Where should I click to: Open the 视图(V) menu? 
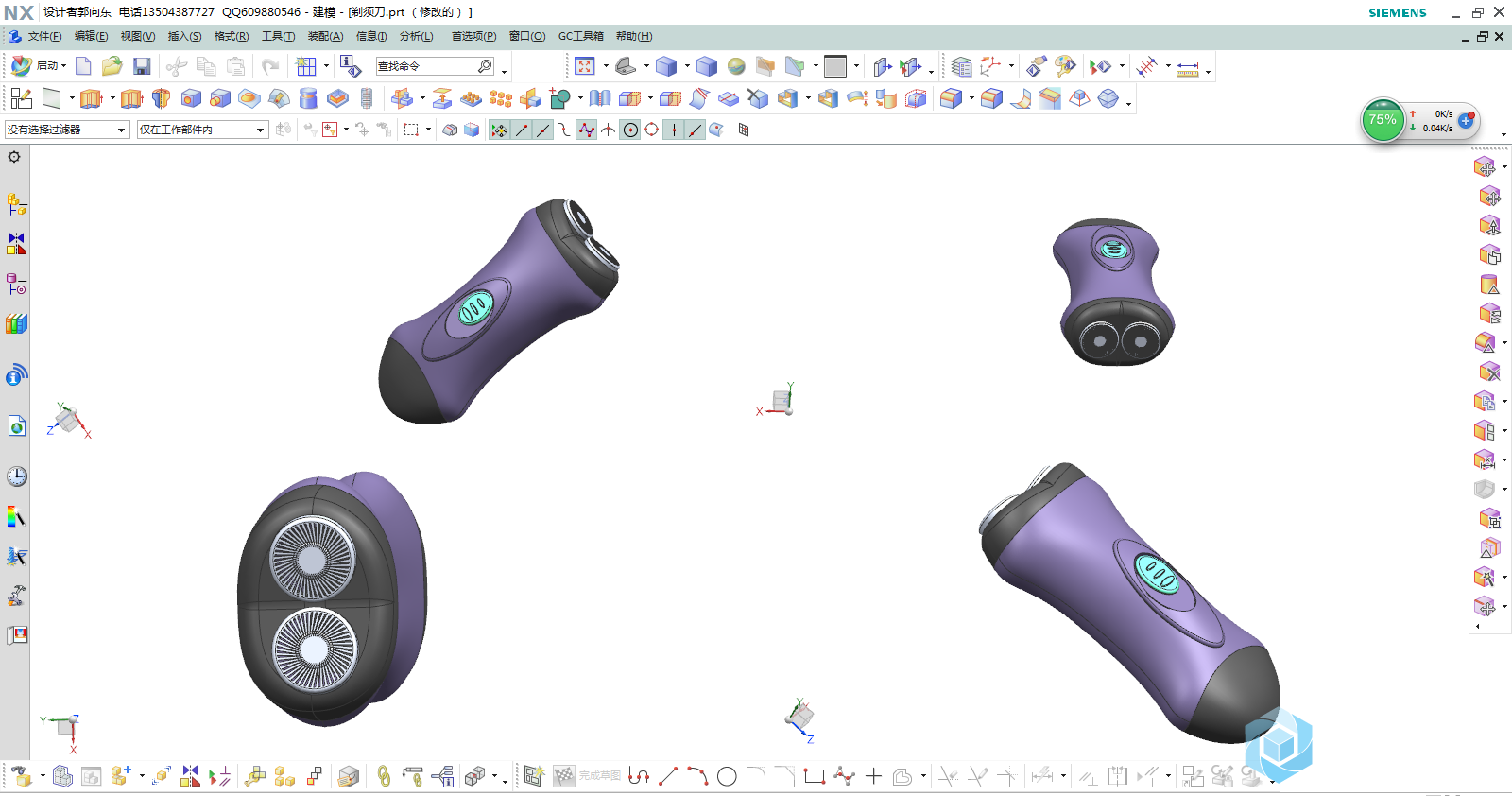coord(137,36)
